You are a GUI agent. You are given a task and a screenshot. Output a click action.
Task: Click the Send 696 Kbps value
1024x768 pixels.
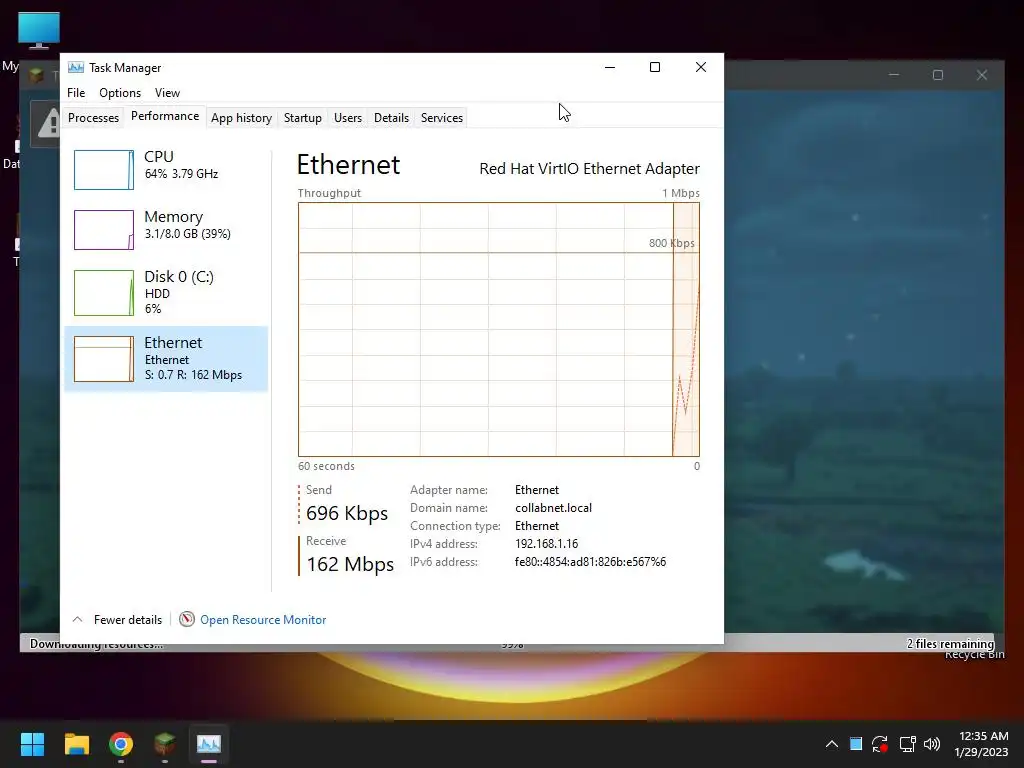(x=347, y=513)
